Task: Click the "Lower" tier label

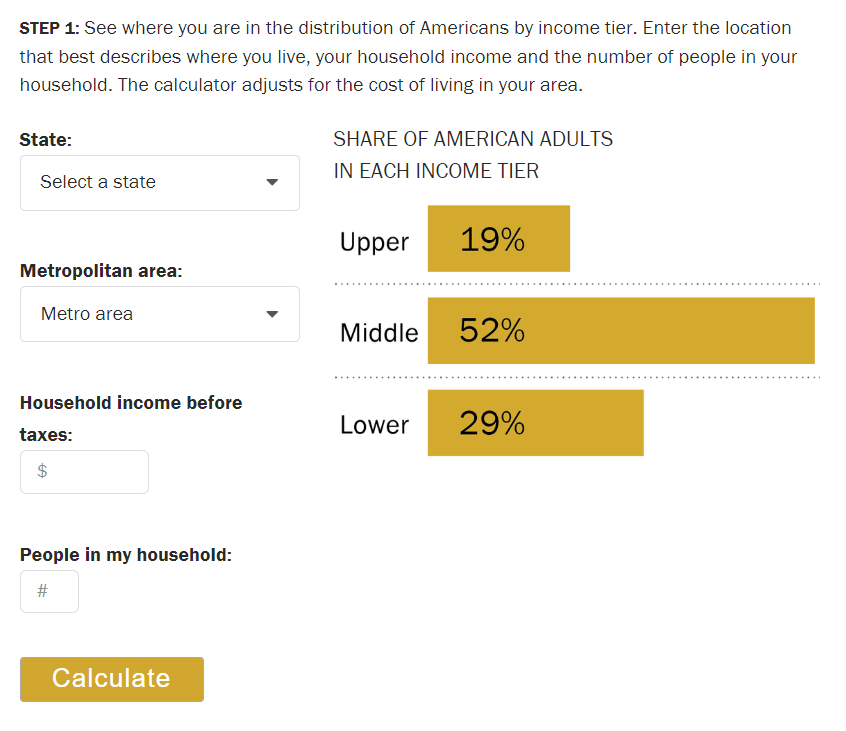Action: coord(374,425)
